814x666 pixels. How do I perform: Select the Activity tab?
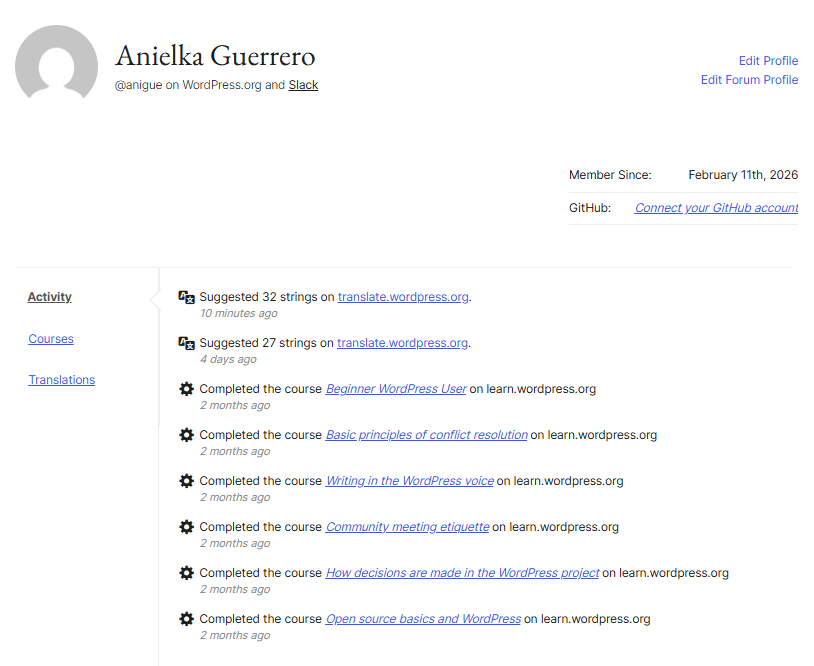[49, 296]
